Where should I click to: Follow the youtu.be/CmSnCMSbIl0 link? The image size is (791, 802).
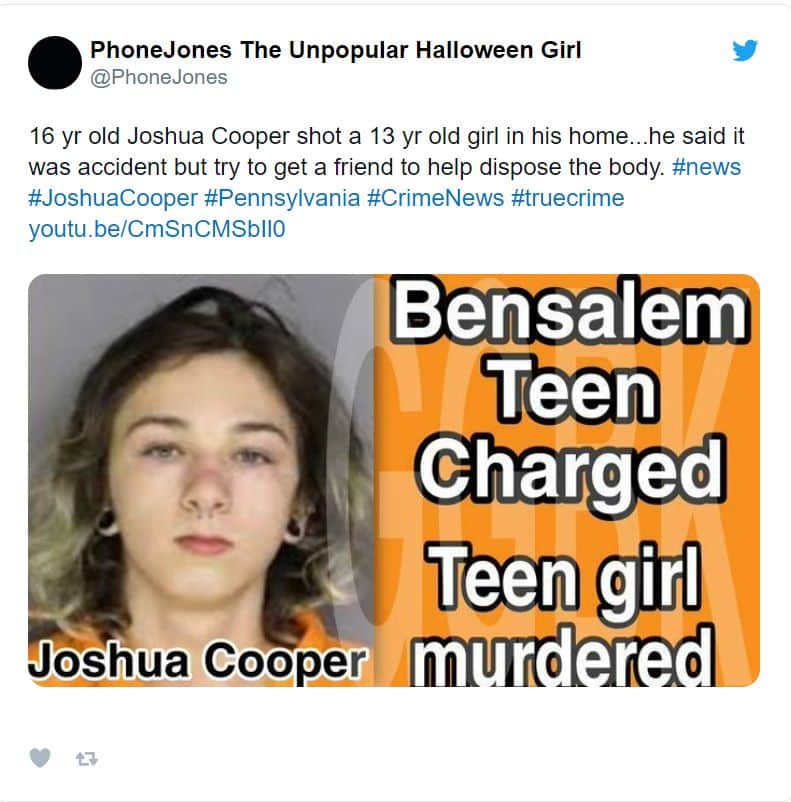pyautogui.click(x=157, y=230)
